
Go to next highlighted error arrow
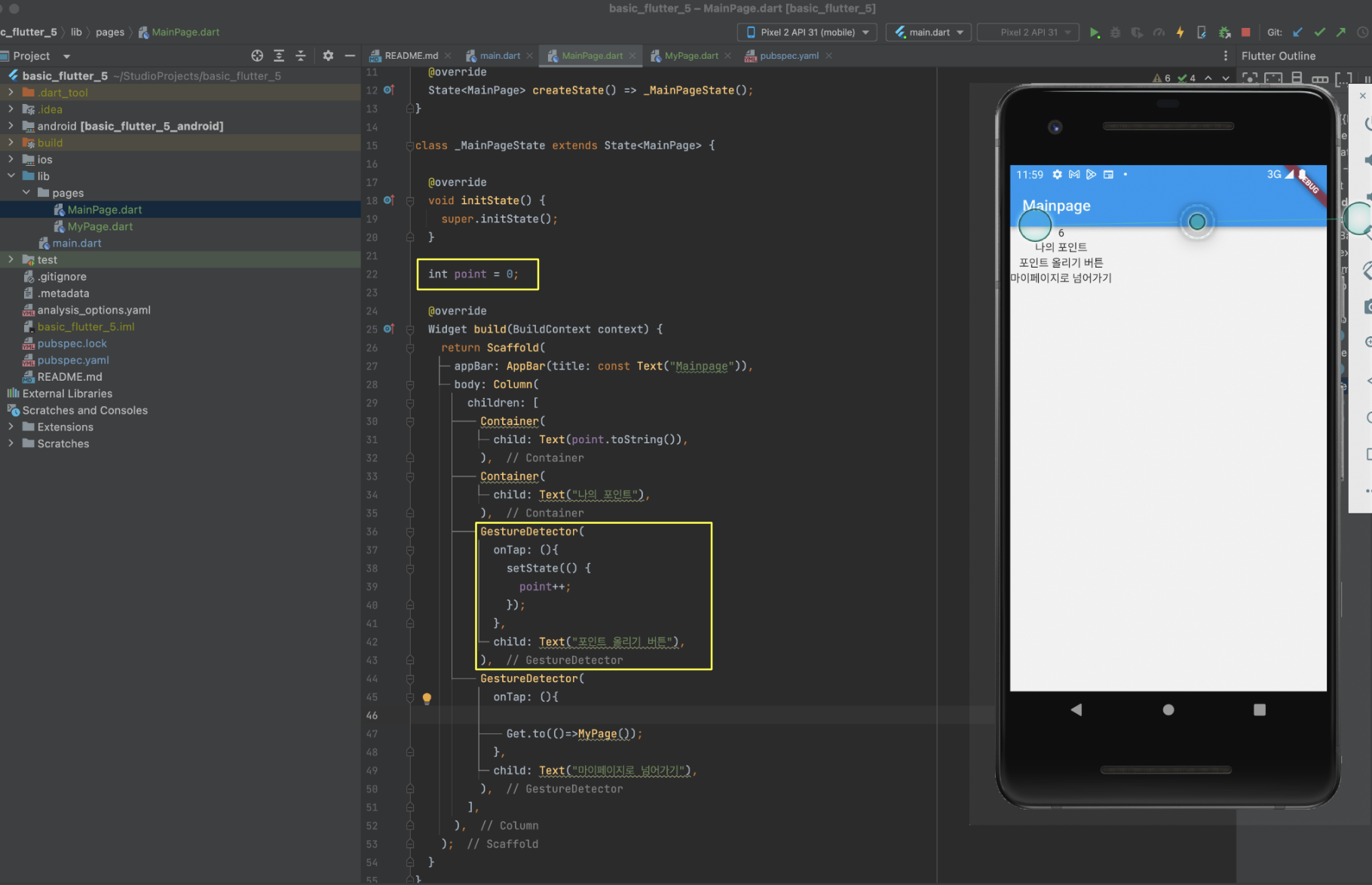1226,78
